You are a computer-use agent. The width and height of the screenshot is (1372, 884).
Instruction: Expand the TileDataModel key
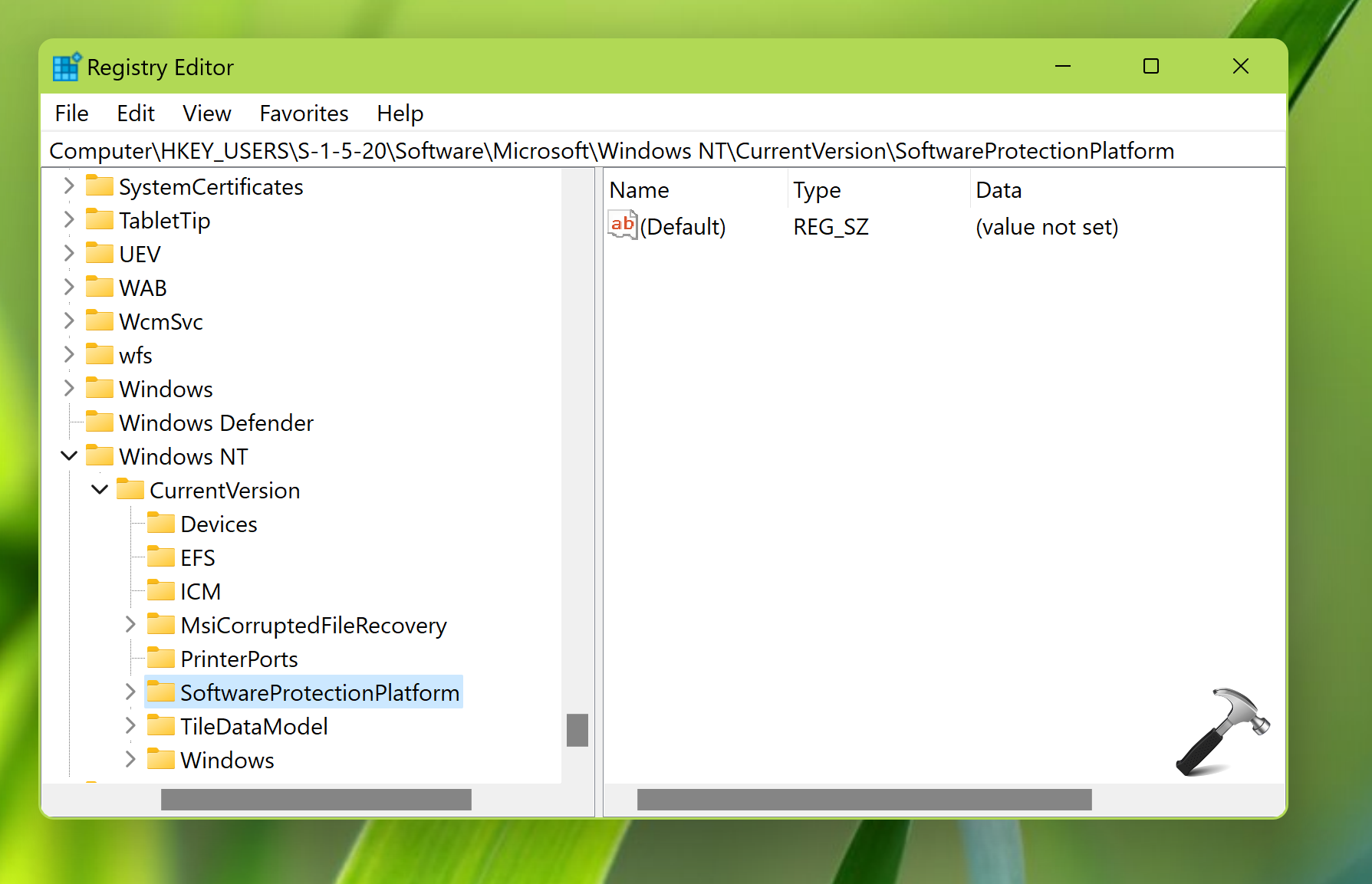[130, 726]
